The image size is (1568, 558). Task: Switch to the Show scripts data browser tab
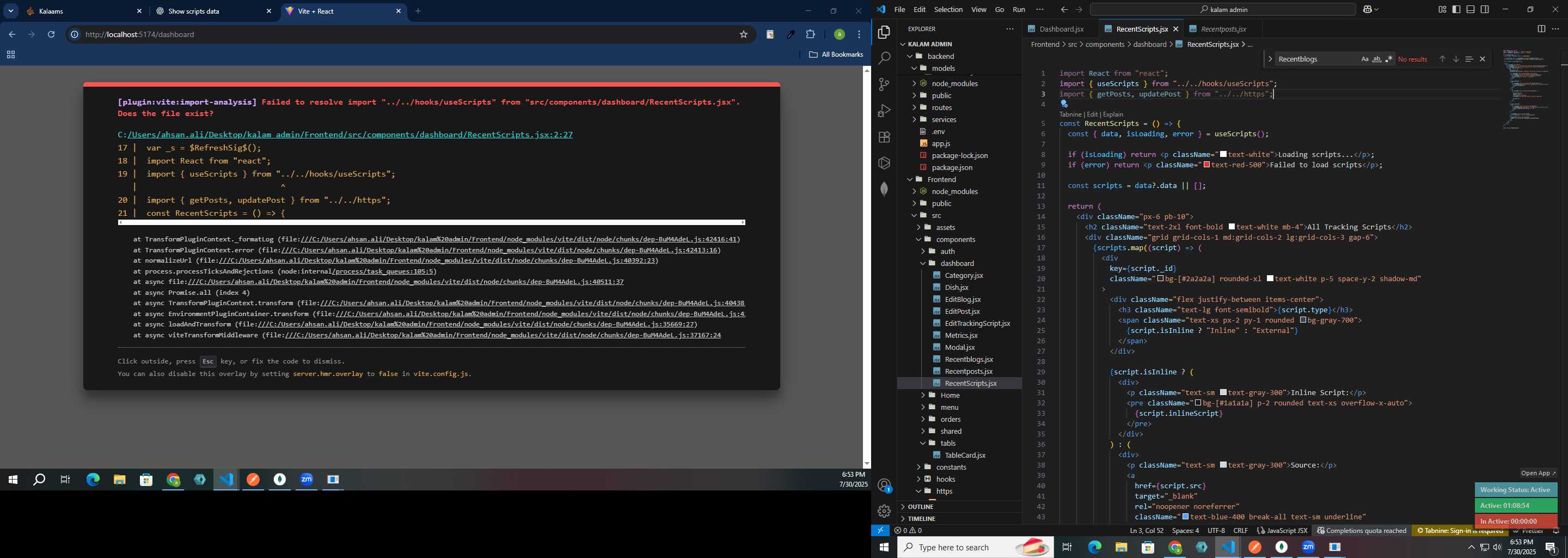213,11
